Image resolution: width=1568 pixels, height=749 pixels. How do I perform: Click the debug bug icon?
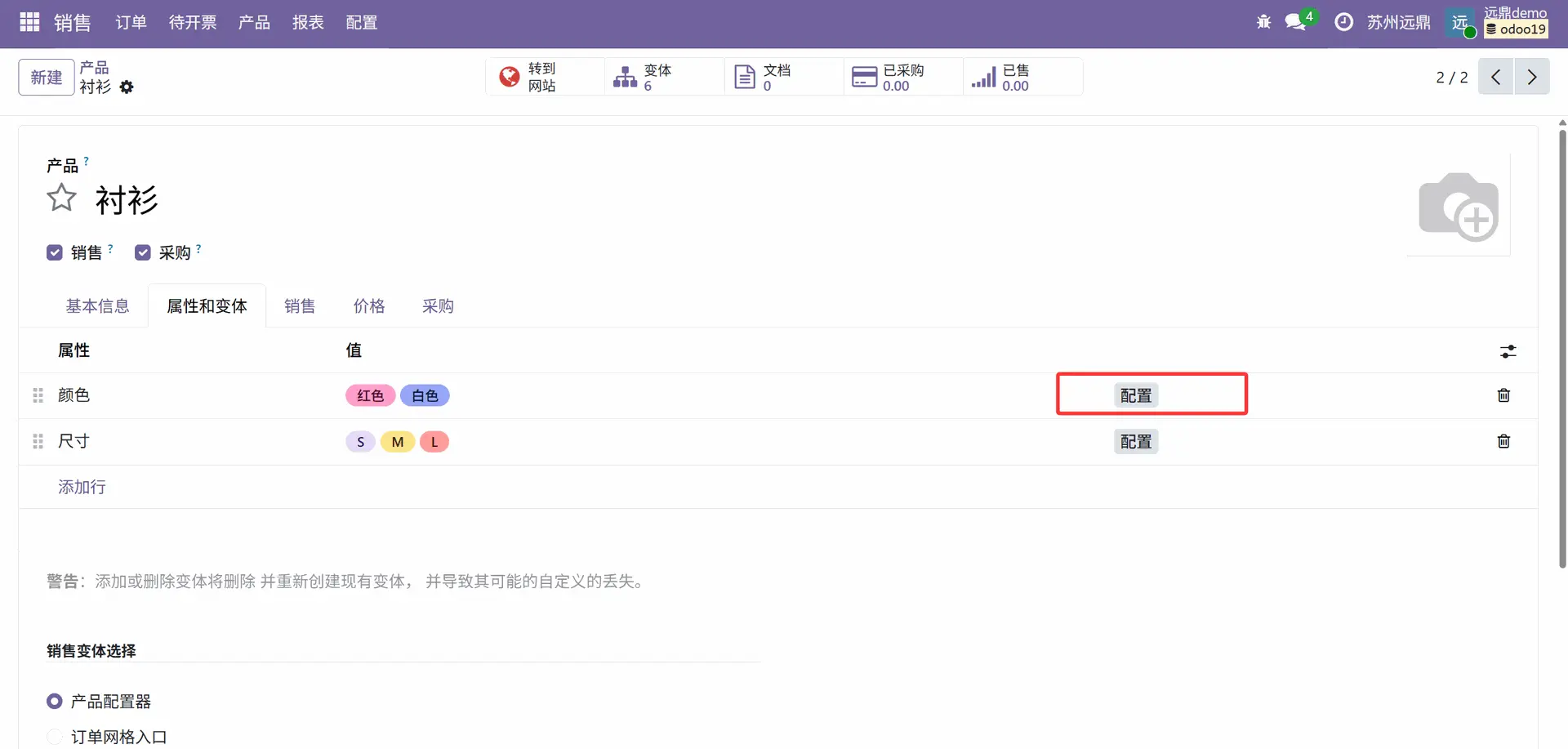pyautogui.click(x=1263, y=22)
